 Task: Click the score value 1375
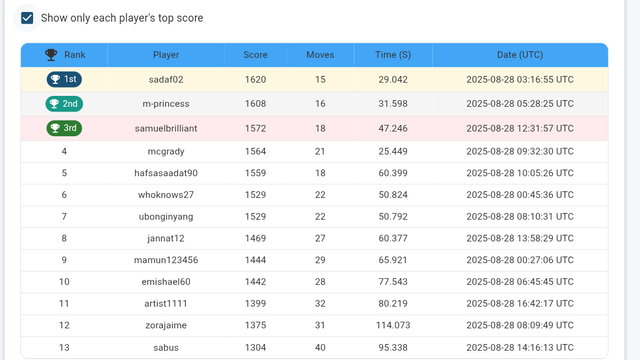pyautogui.click(x=256, y=325)
